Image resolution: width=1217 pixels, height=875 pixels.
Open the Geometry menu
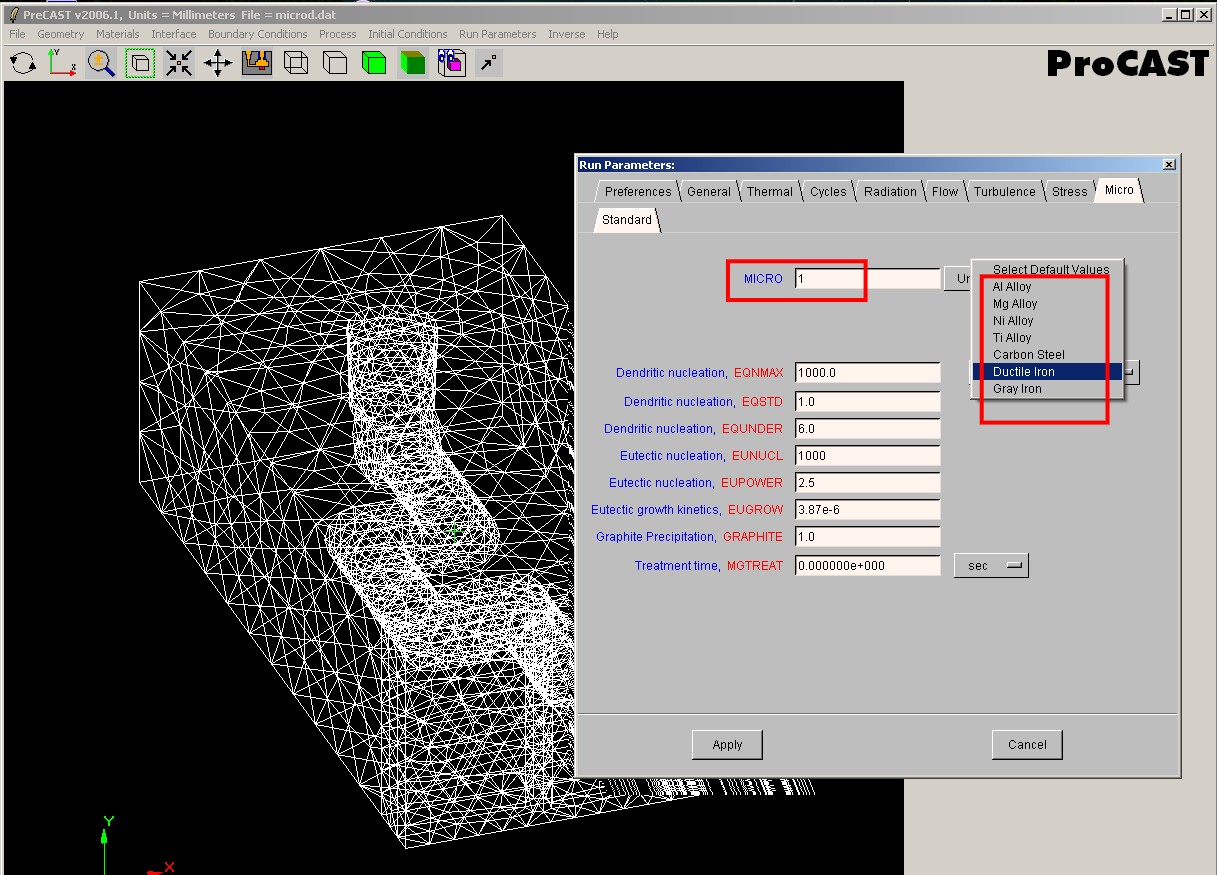point(61,34)
